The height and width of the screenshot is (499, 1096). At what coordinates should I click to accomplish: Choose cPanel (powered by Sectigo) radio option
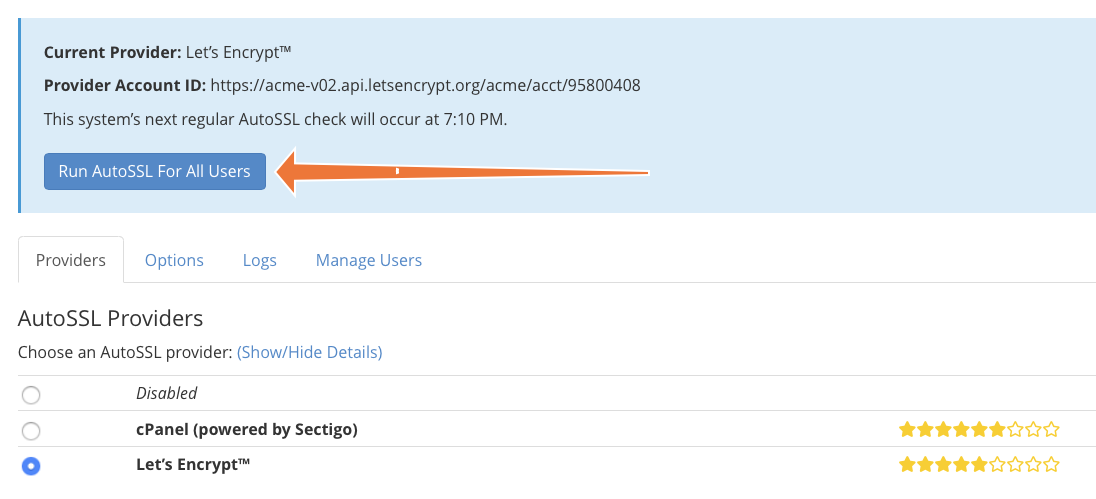[x=31, y=431]
